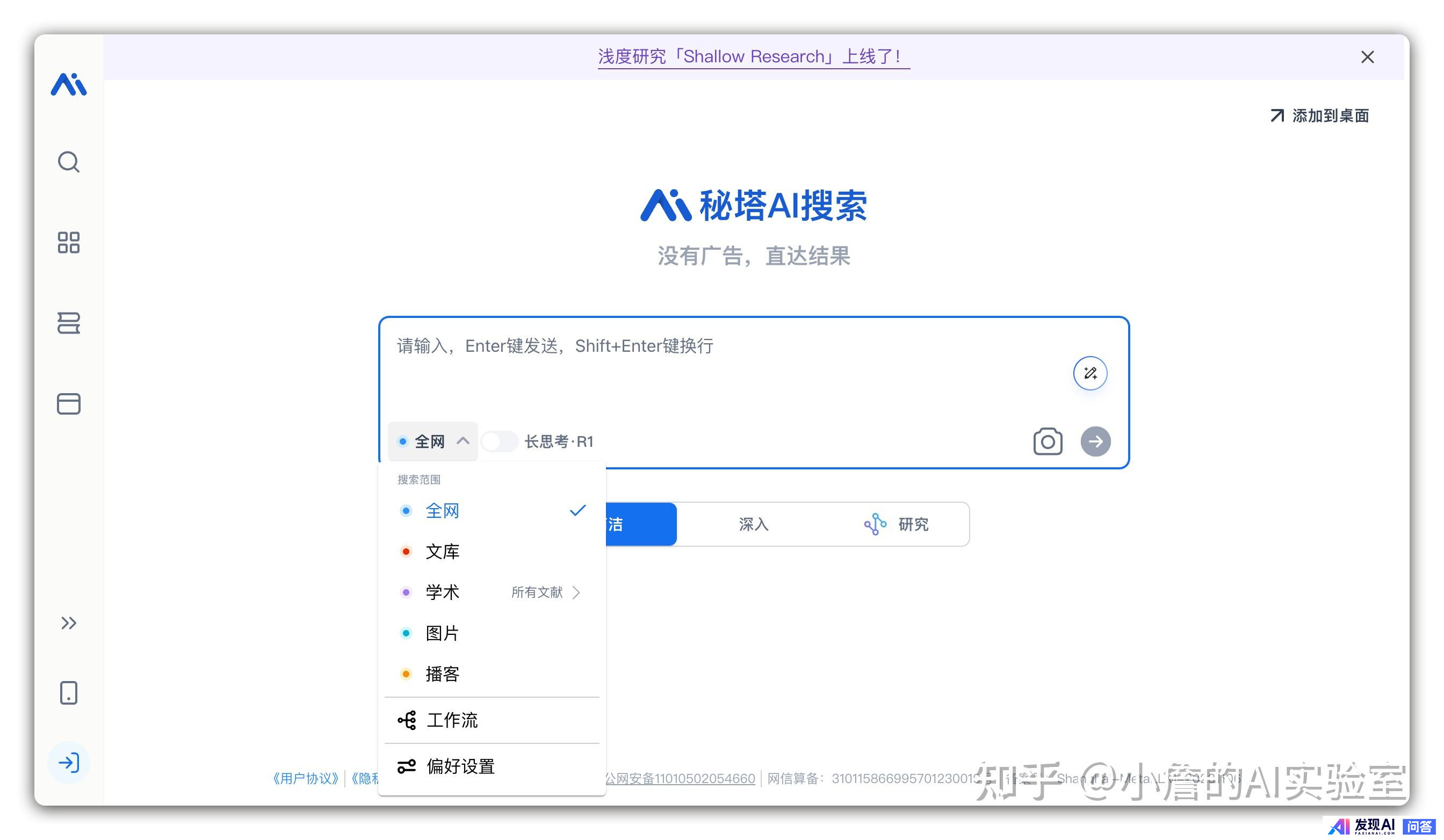
Task: Open the stacked layers icon in sidebar
Action: point(69,323)
